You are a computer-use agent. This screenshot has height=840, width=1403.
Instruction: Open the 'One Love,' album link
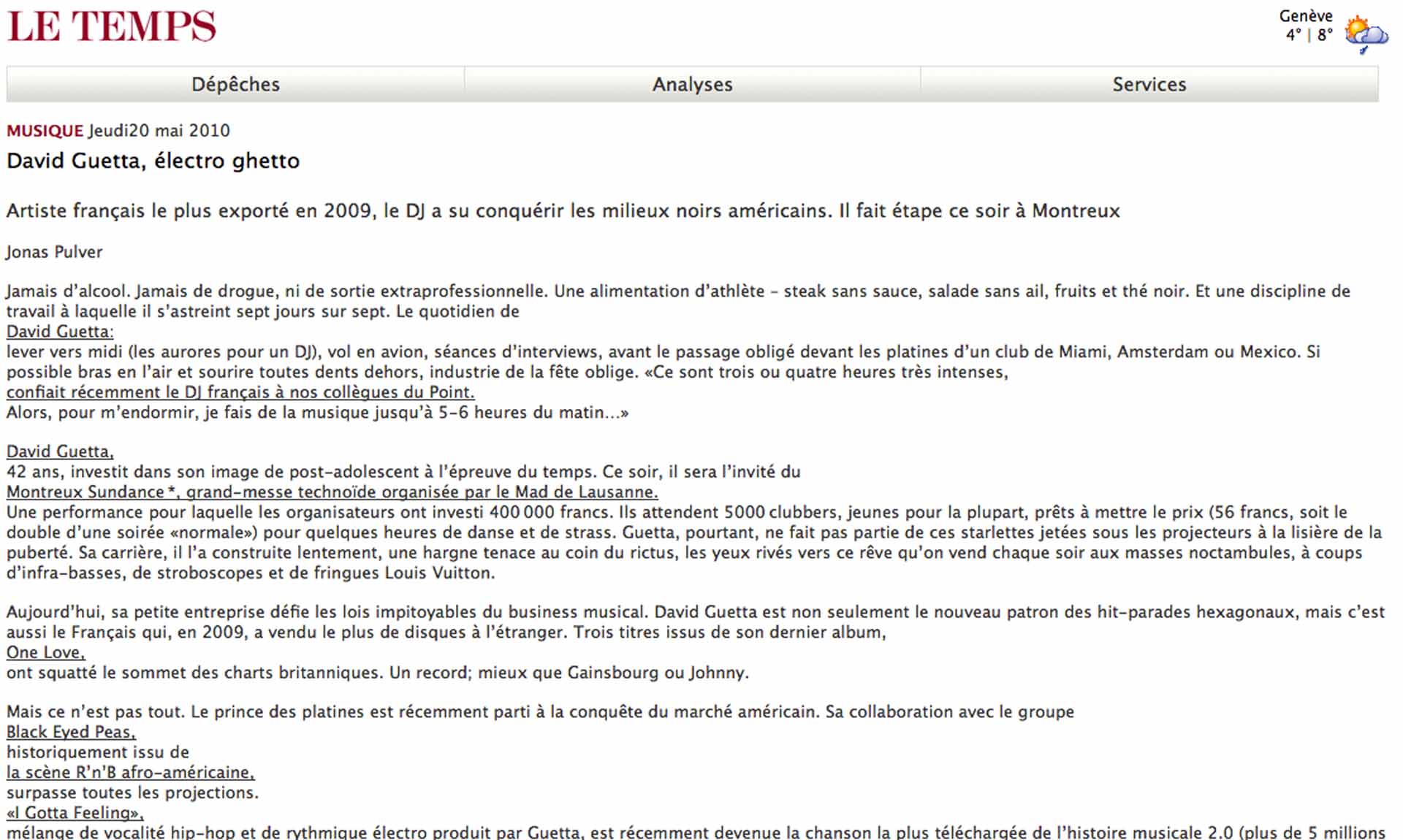click(46, 652)
